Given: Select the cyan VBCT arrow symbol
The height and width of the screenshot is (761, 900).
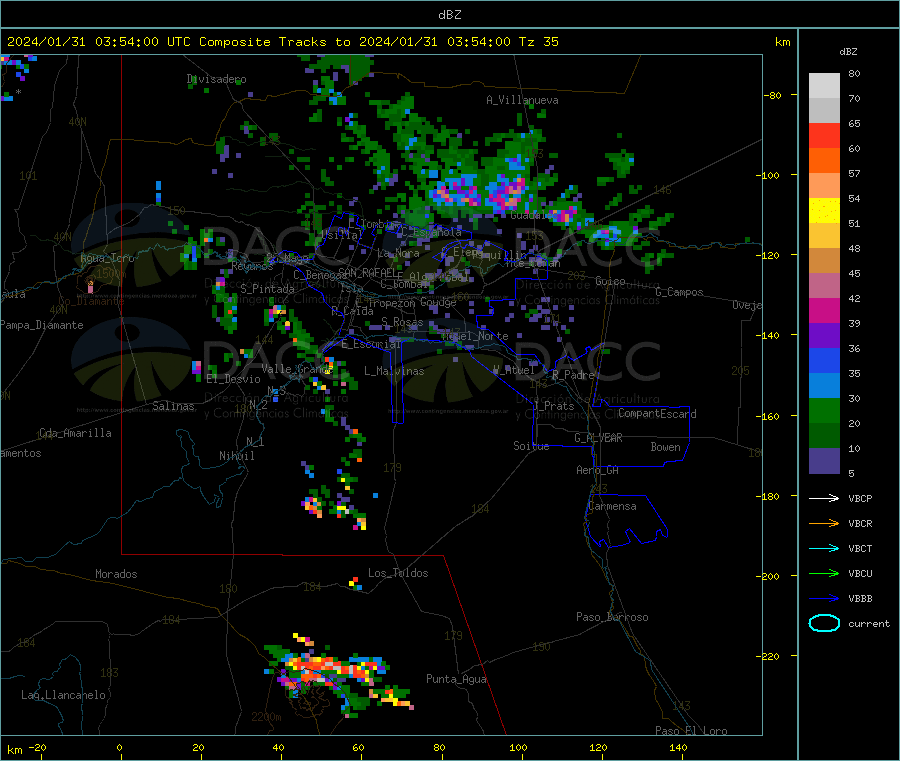Looking at the screenshot, I should pyautogui.click(x=824, y=549).
